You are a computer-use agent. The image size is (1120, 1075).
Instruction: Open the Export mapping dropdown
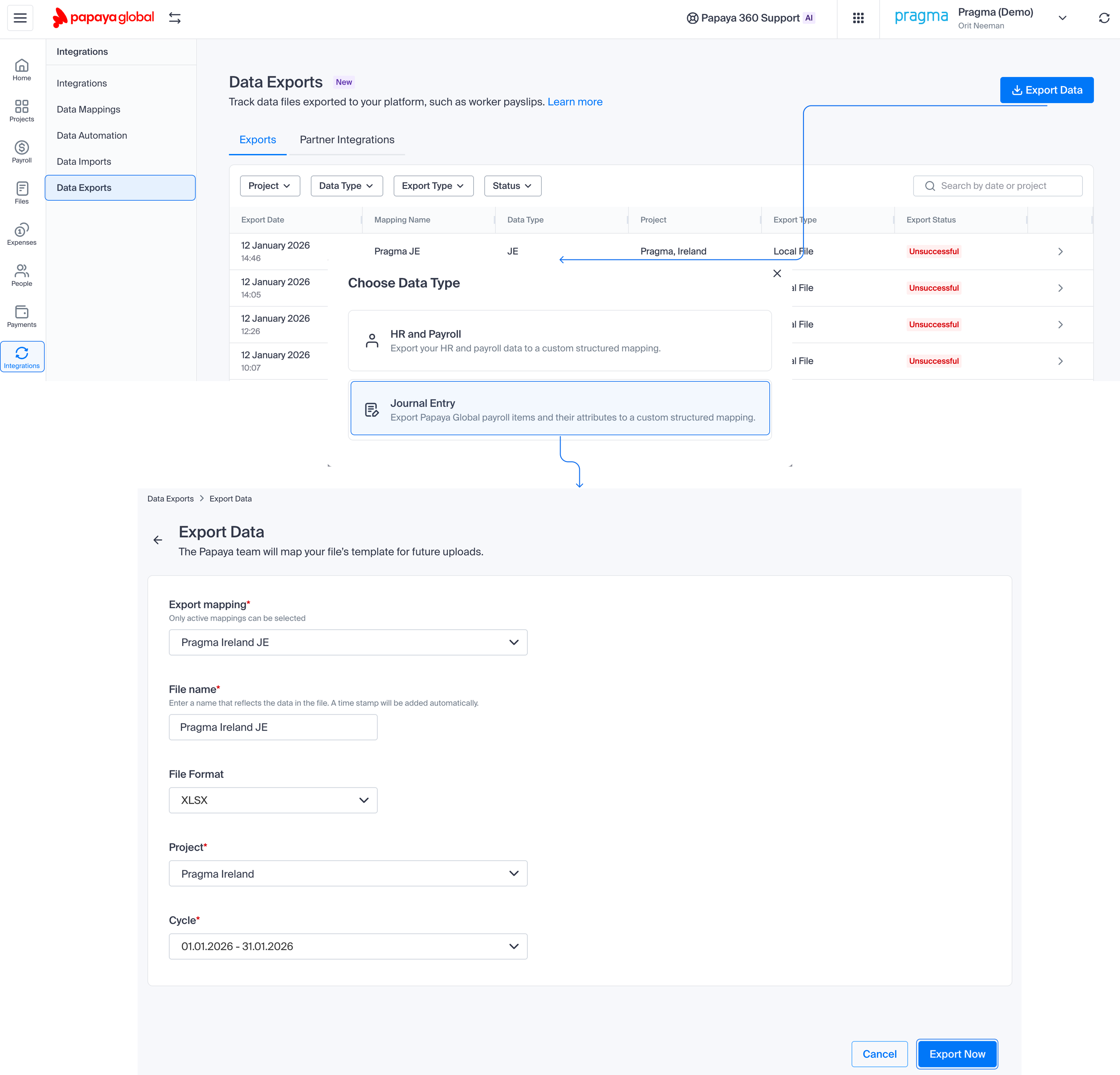[x=348, y=642]
